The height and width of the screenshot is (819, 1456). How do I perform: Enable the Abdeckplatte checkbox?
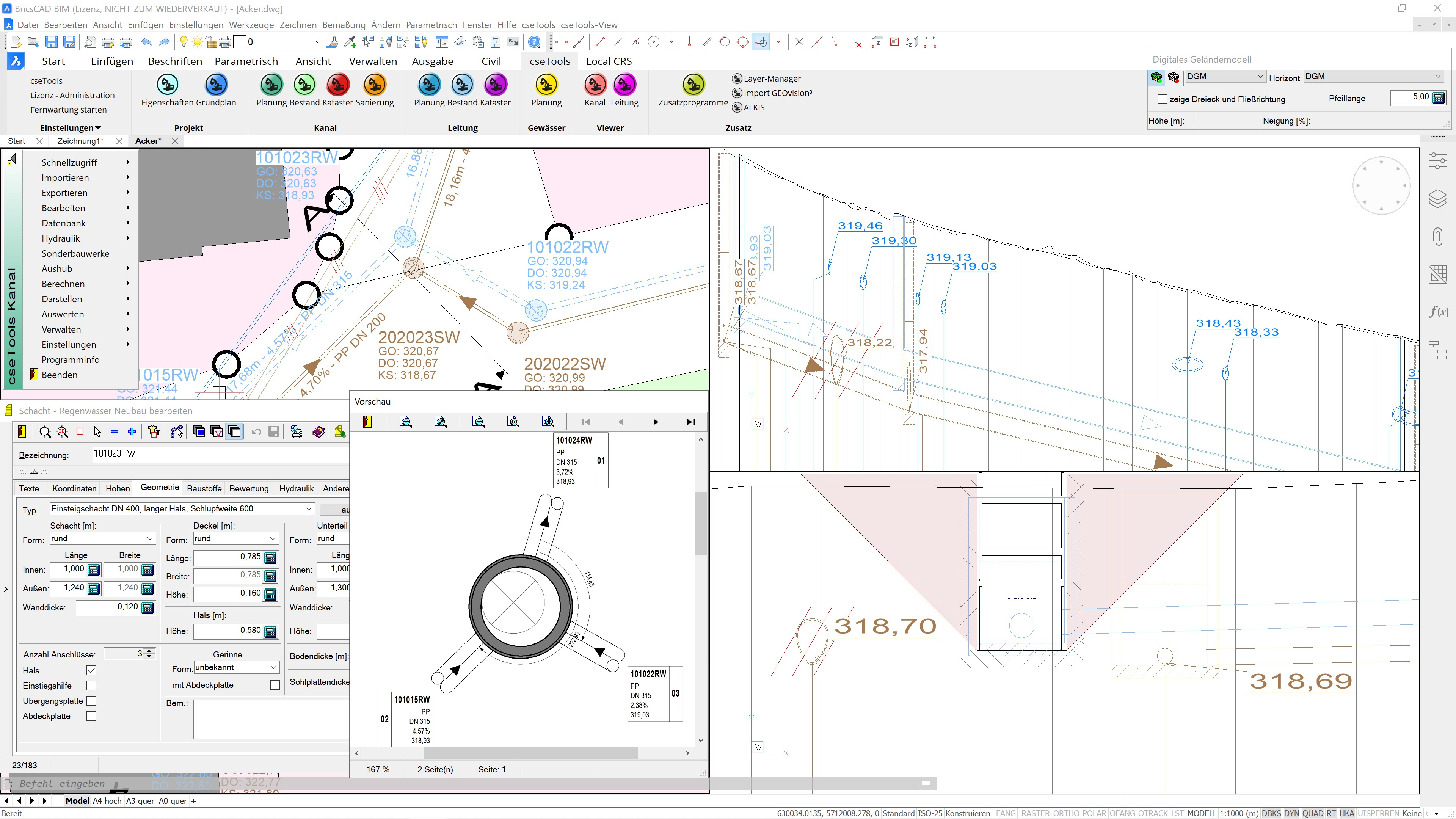(x=91, y=716)
